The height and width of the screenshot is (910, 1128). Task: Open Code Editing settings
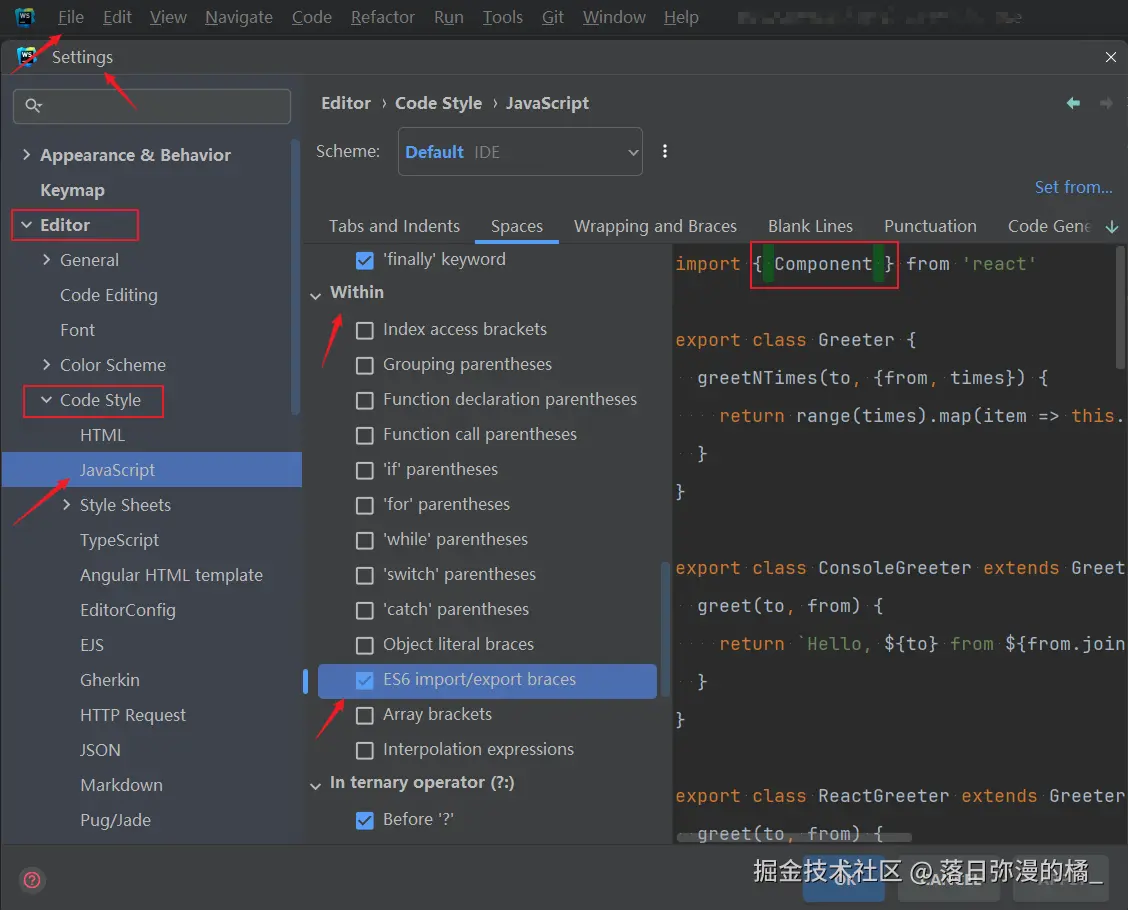(x=109, y=295)
